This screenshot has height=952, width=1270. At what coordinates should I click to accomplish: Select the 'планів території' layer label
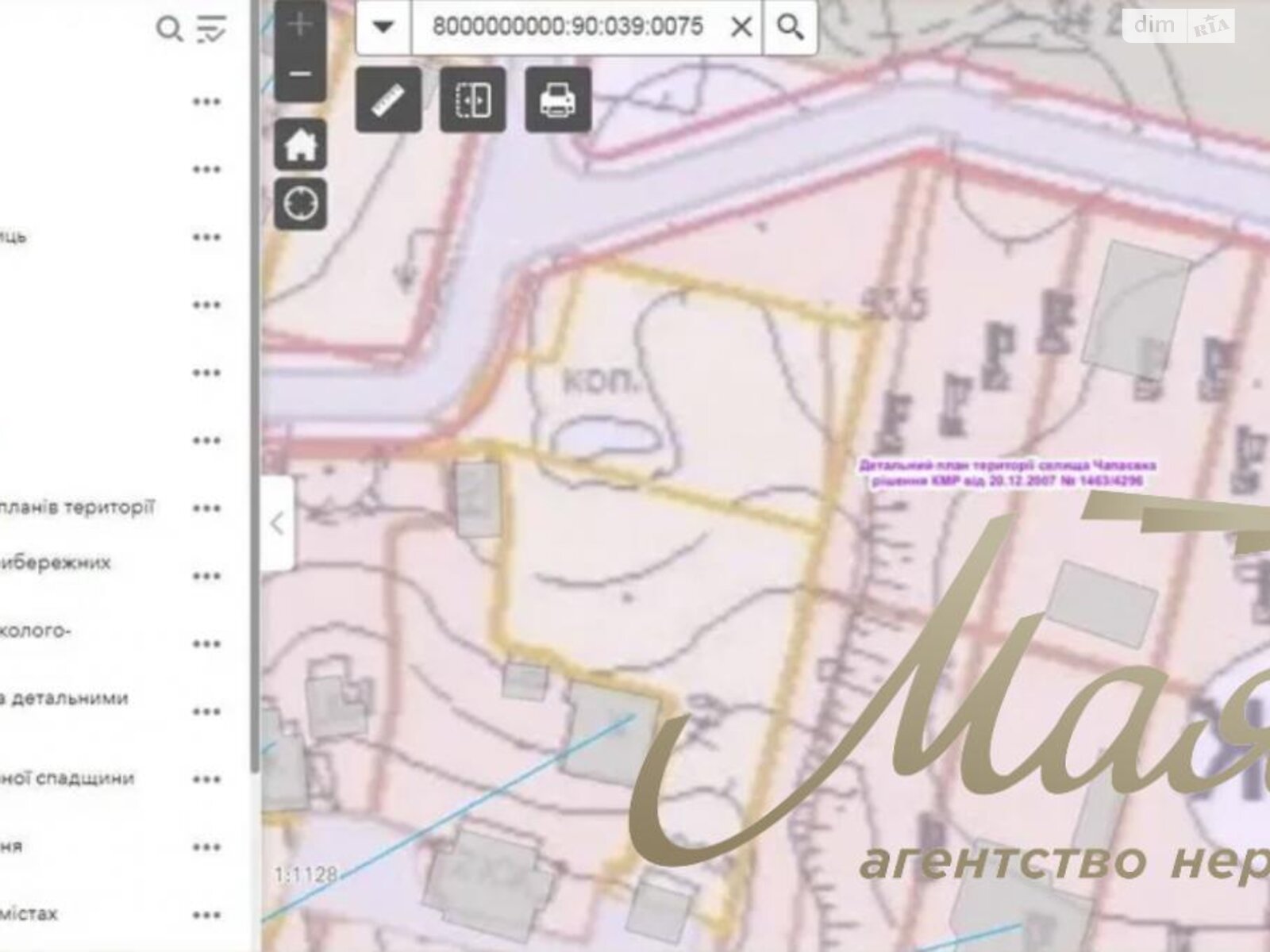coord(78,508)
